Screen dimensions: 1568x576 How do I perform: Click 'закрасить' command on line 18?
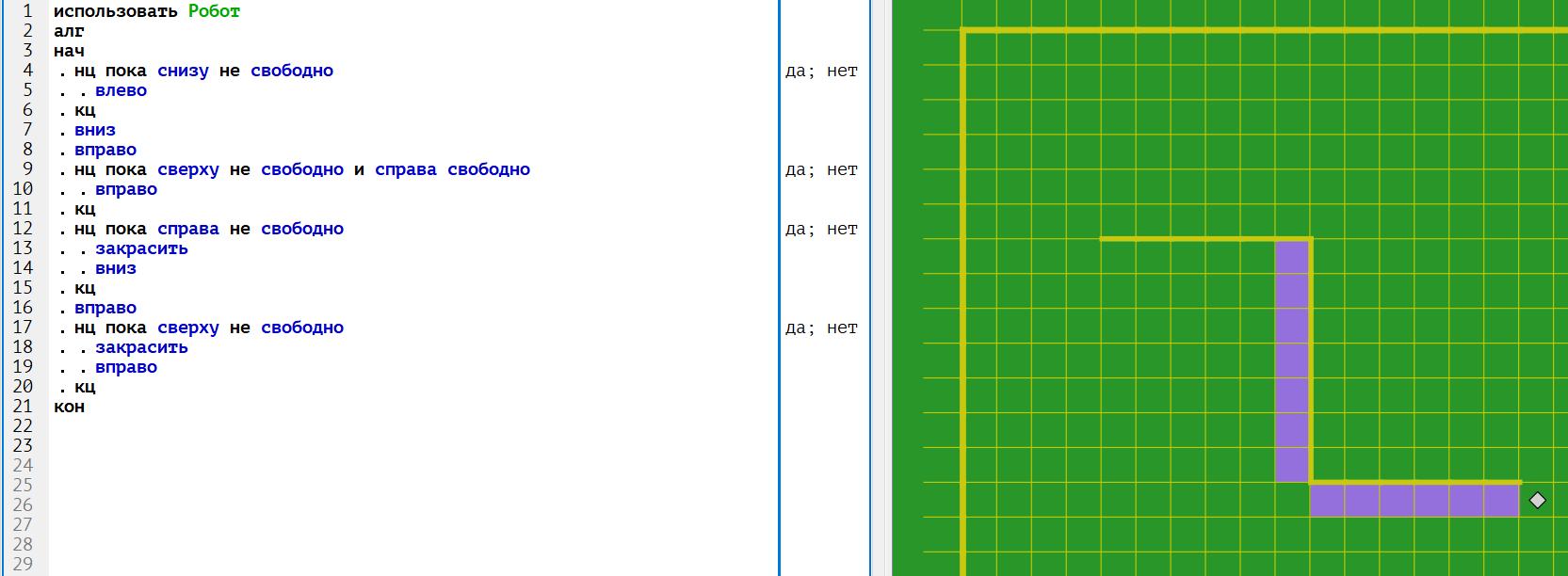[141, 347]
